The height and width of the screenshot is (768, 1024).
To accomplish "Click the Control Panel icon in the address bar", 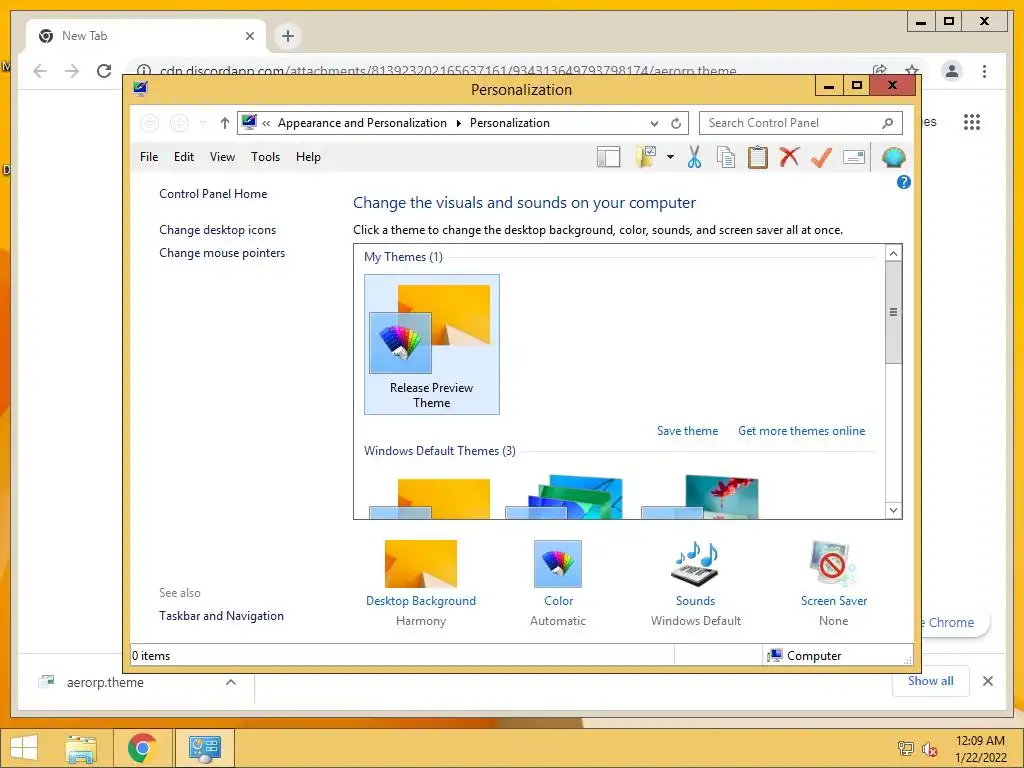I will pos(249,122).
